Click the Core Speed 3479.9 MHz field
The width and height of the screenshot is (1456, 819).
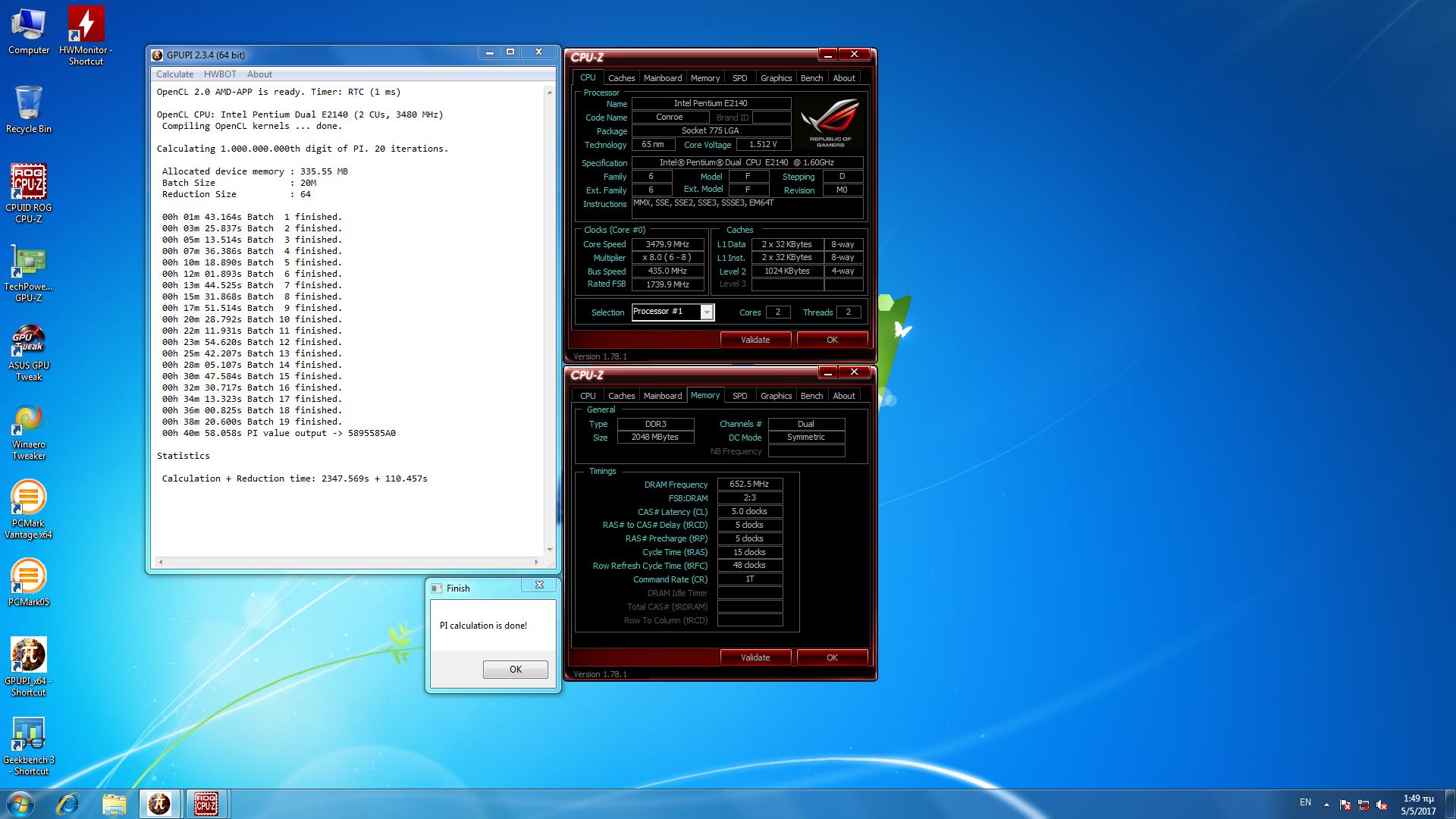[667, 244]
